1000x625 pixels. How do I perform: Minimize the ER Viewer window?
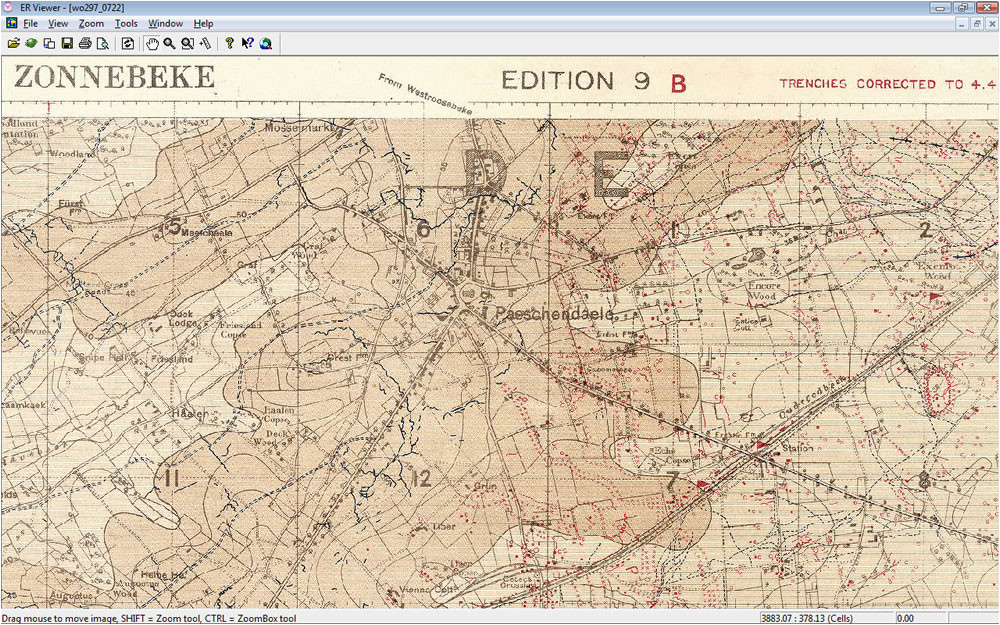(940, 8)
